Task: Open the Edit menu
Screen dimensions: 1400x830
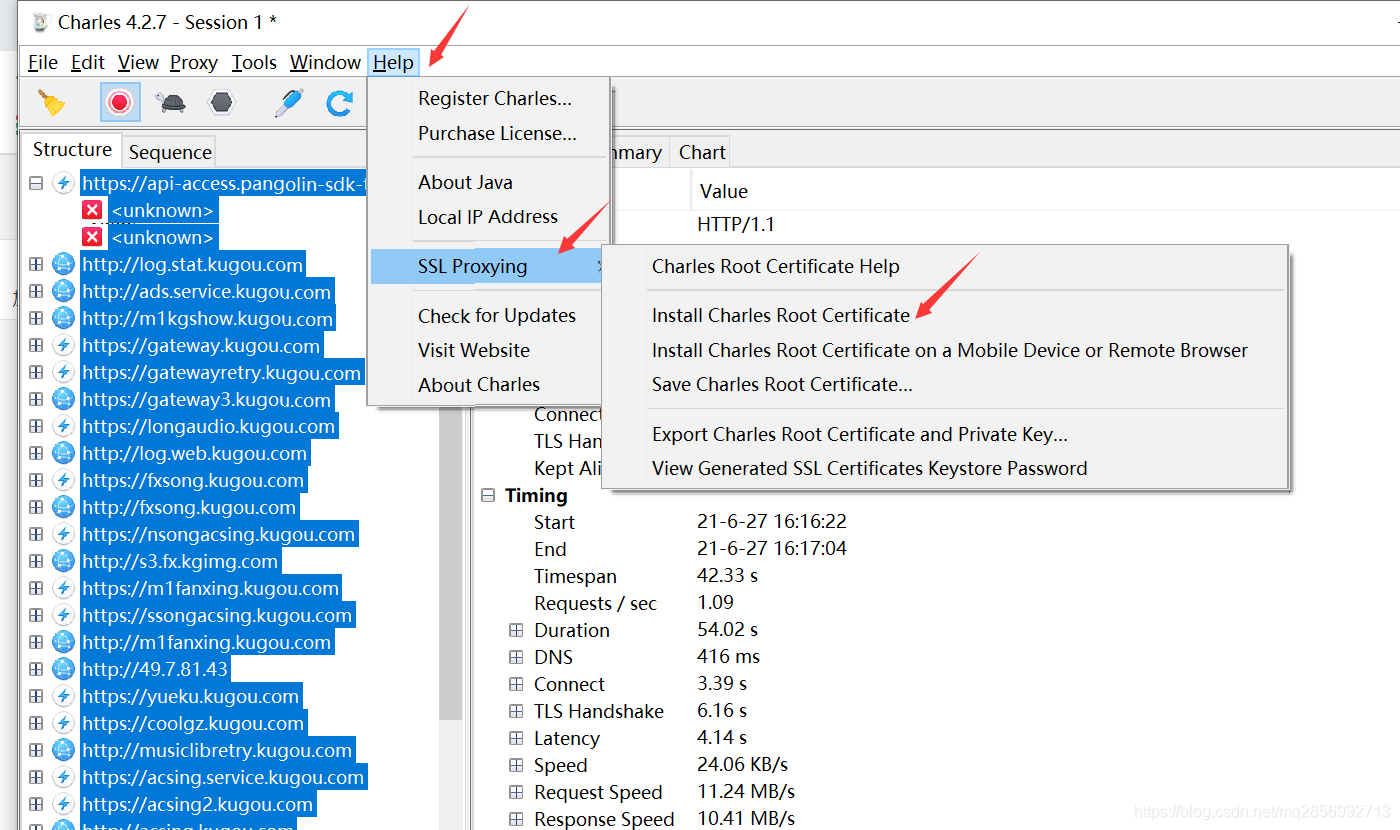Action: [88, 62]
